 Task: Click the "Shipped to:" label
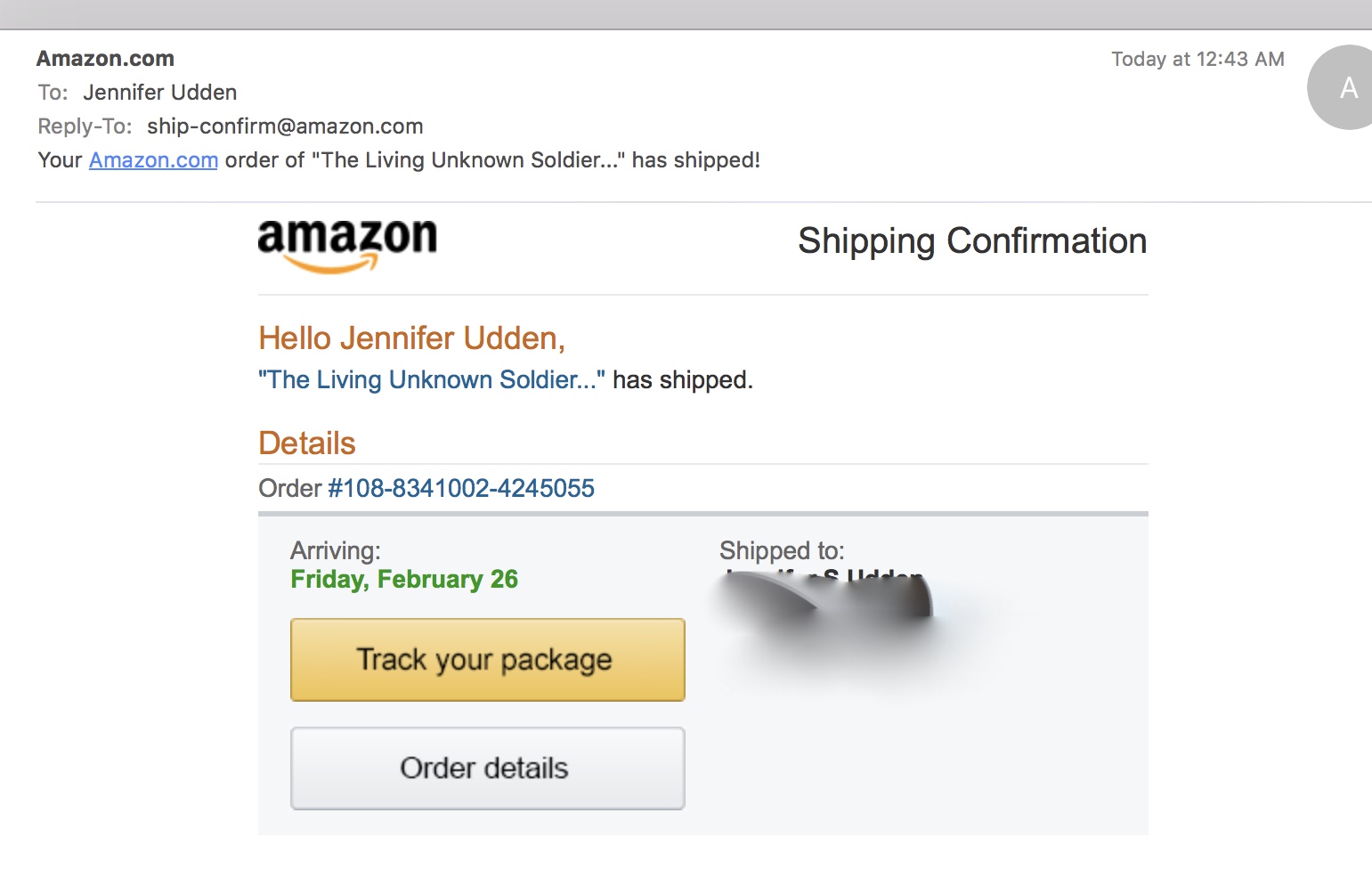782,550
